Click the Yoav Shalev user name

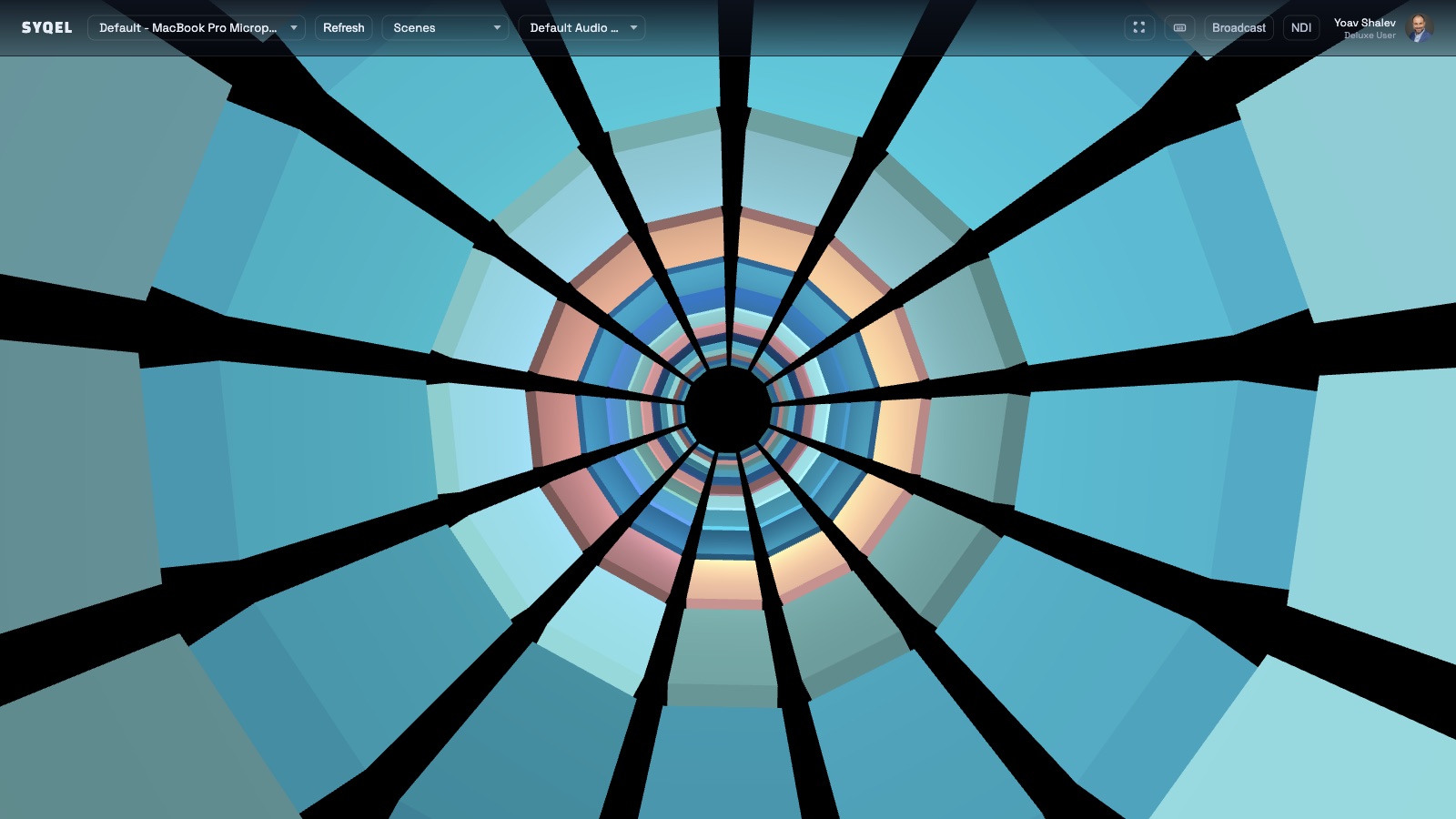[x=1364, y=23]
